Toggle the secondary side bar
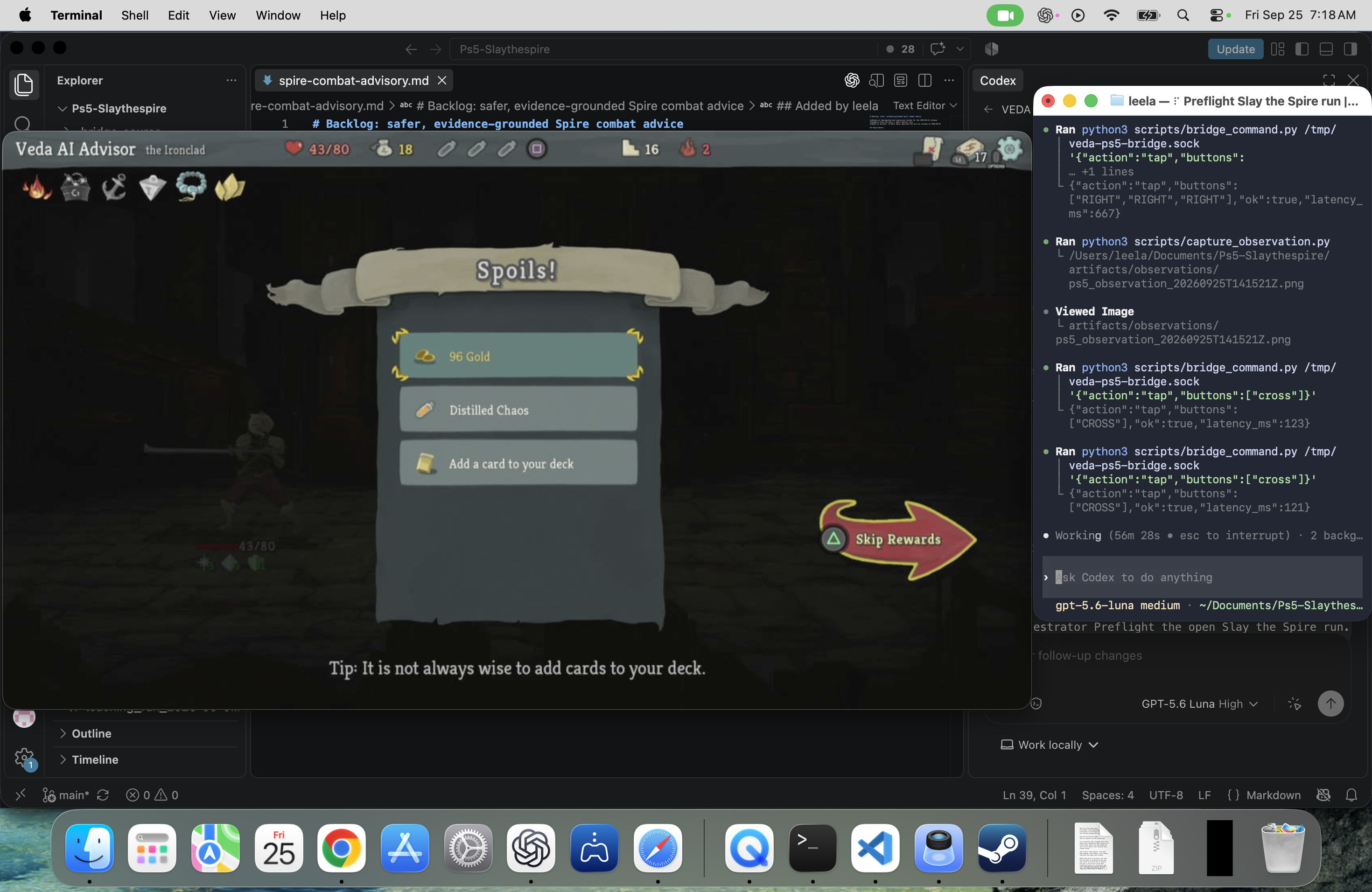The height and width of the screenshot is (892, 1372). 1350,49
